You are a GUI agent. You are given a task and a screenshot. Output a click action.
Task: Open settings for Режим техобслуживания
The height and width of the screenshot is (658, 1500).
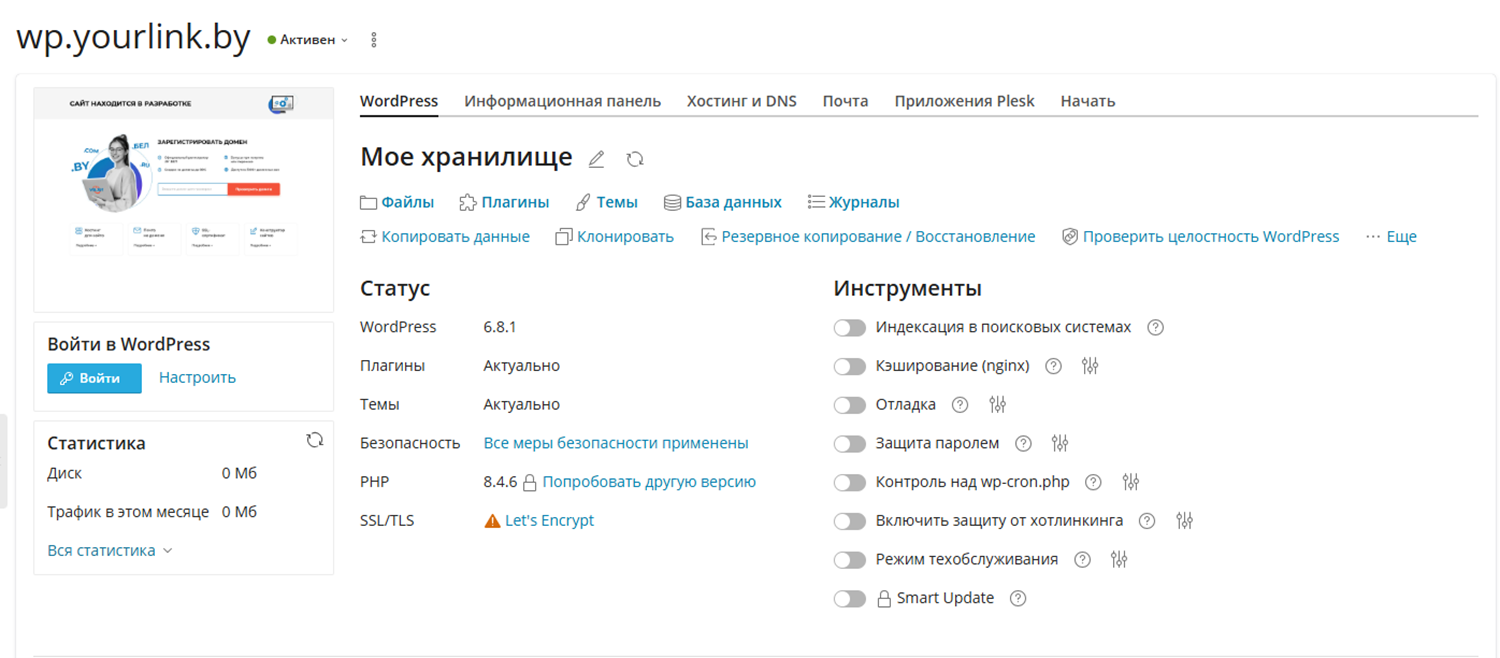pos(1119,560)
